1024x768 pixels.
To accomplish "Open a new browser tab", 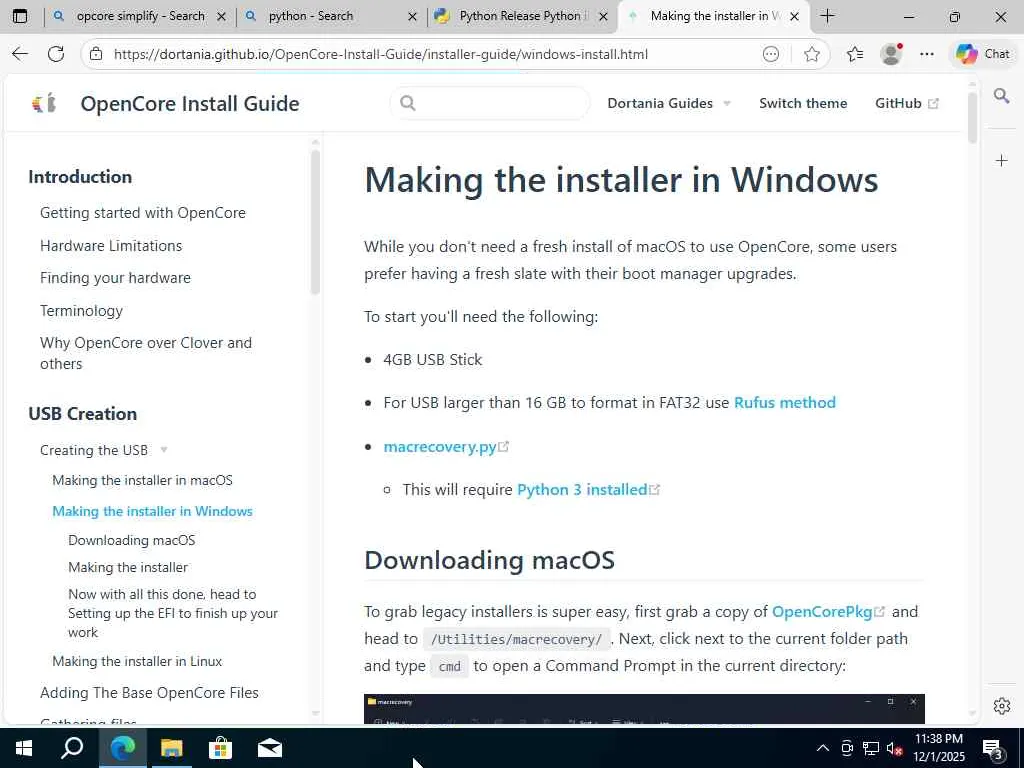I will [827, 16].
